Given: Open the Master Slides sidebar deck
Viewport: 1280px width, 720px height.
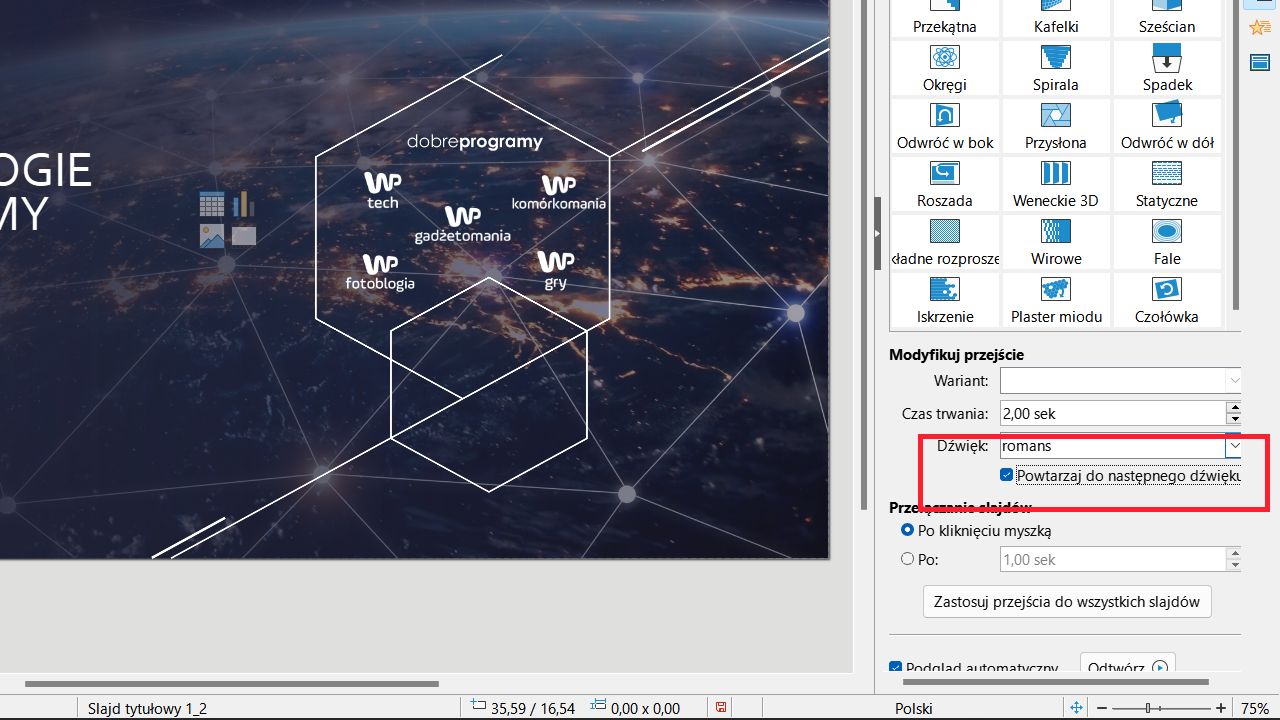Looking at the screenshot, I should click(1259, 63).
